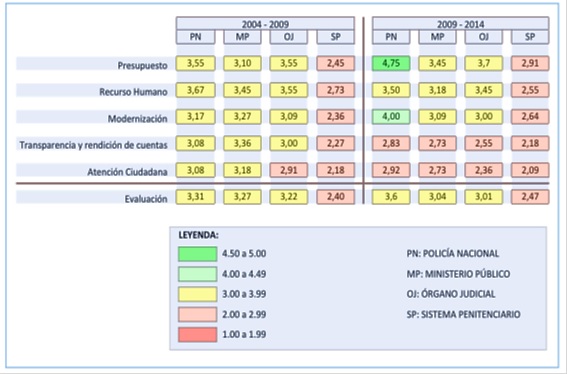The width and height of the screenshot is (567, 374).
Task: Click the Transparencia y rendición de cuentas label
Action: (93, 145)
